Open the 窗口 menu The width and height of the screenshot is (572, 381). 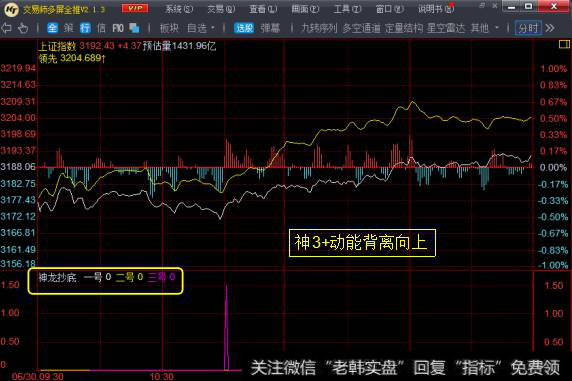point(390,9)
